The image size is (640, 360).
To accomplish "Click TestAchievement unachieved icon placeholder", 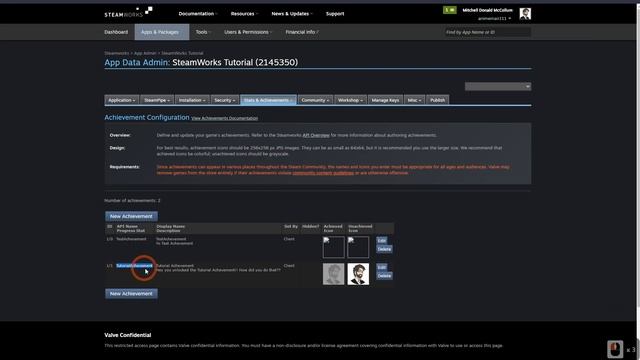I will (358, 247).
